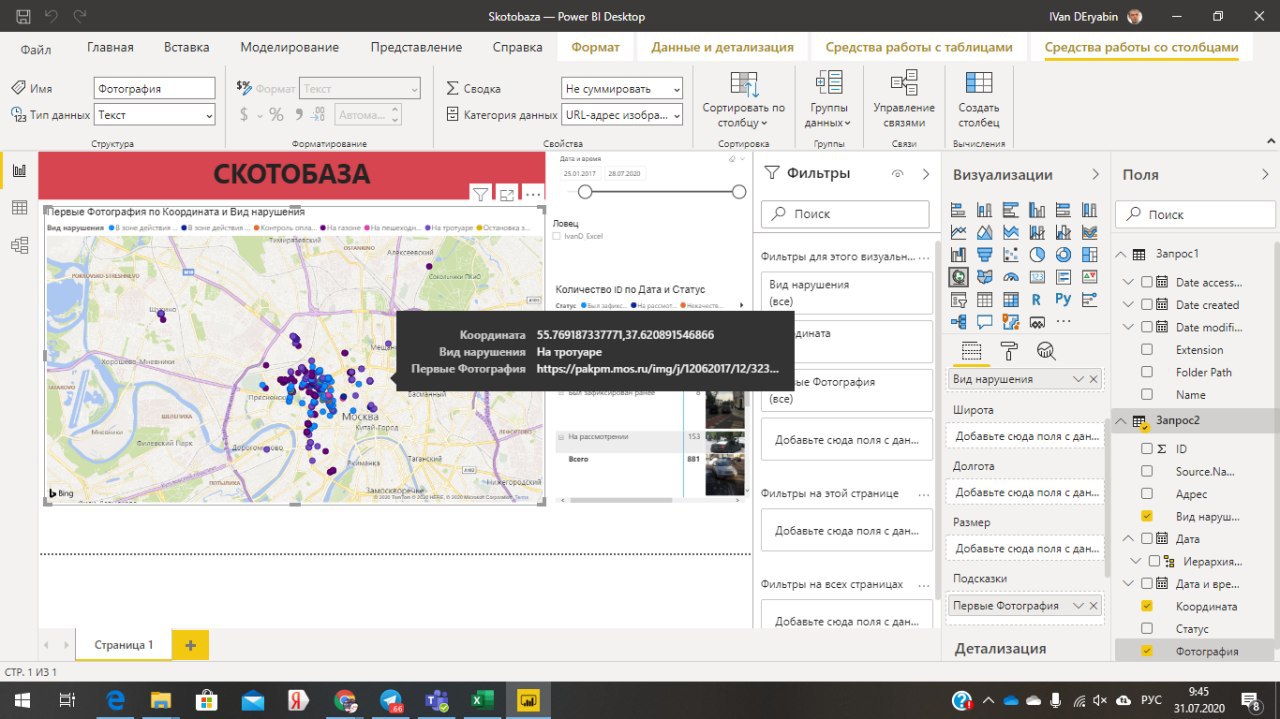This screenshot has height=719, width=1280.
Task: Choose the KPI visualization
Action: point(1089,277)
